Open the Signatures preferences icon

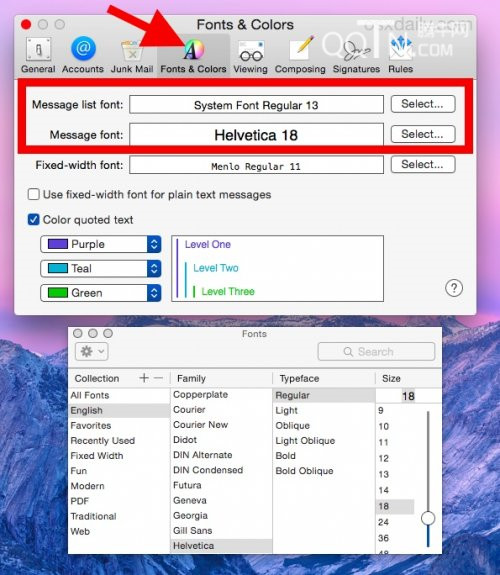pos(356,51)
